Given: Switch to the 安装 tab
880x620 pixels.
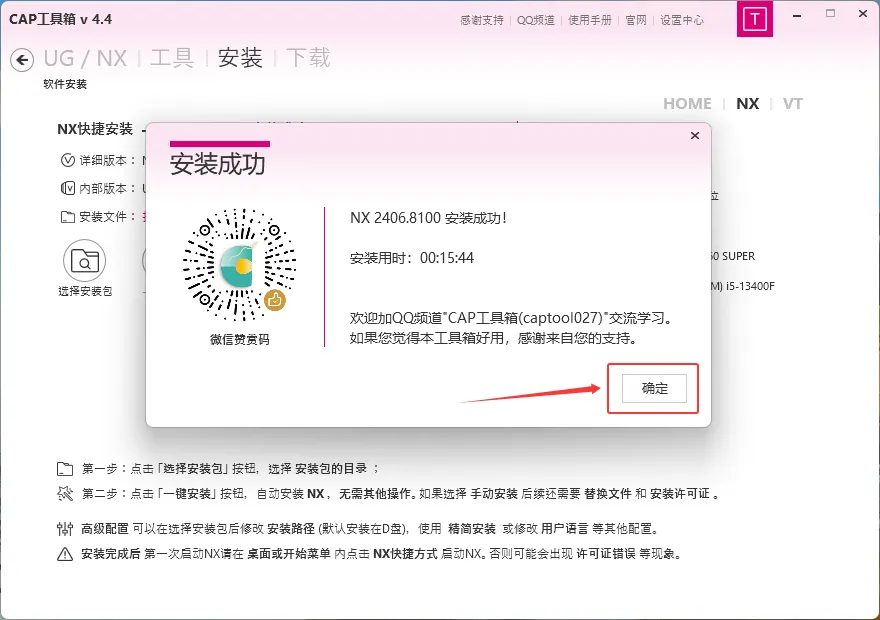Looking at the screenshot, I should 240,58.
